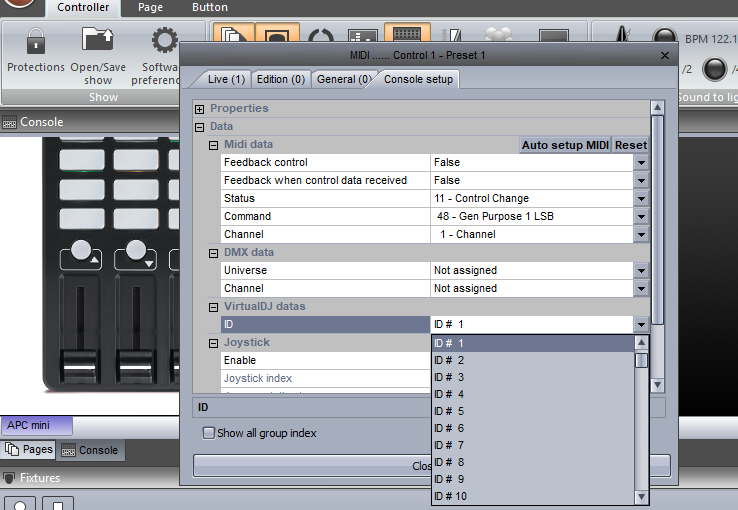This screenshot has width=738, height=510.
Task: Switch to the Edition (0) tab
Action: [x=280, y=79]
